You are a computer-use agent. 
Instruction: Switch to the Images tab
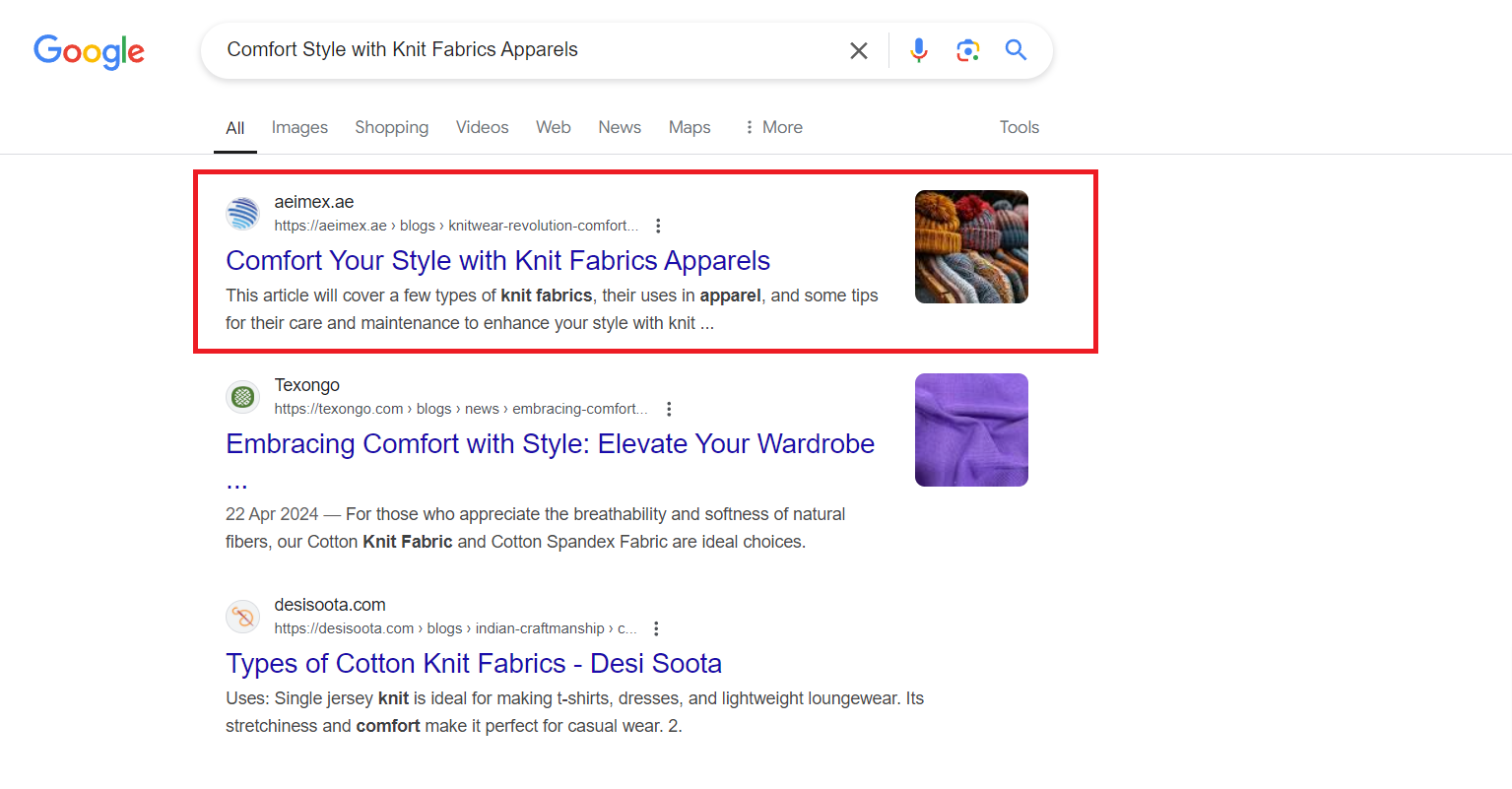[x=299, y=127]
